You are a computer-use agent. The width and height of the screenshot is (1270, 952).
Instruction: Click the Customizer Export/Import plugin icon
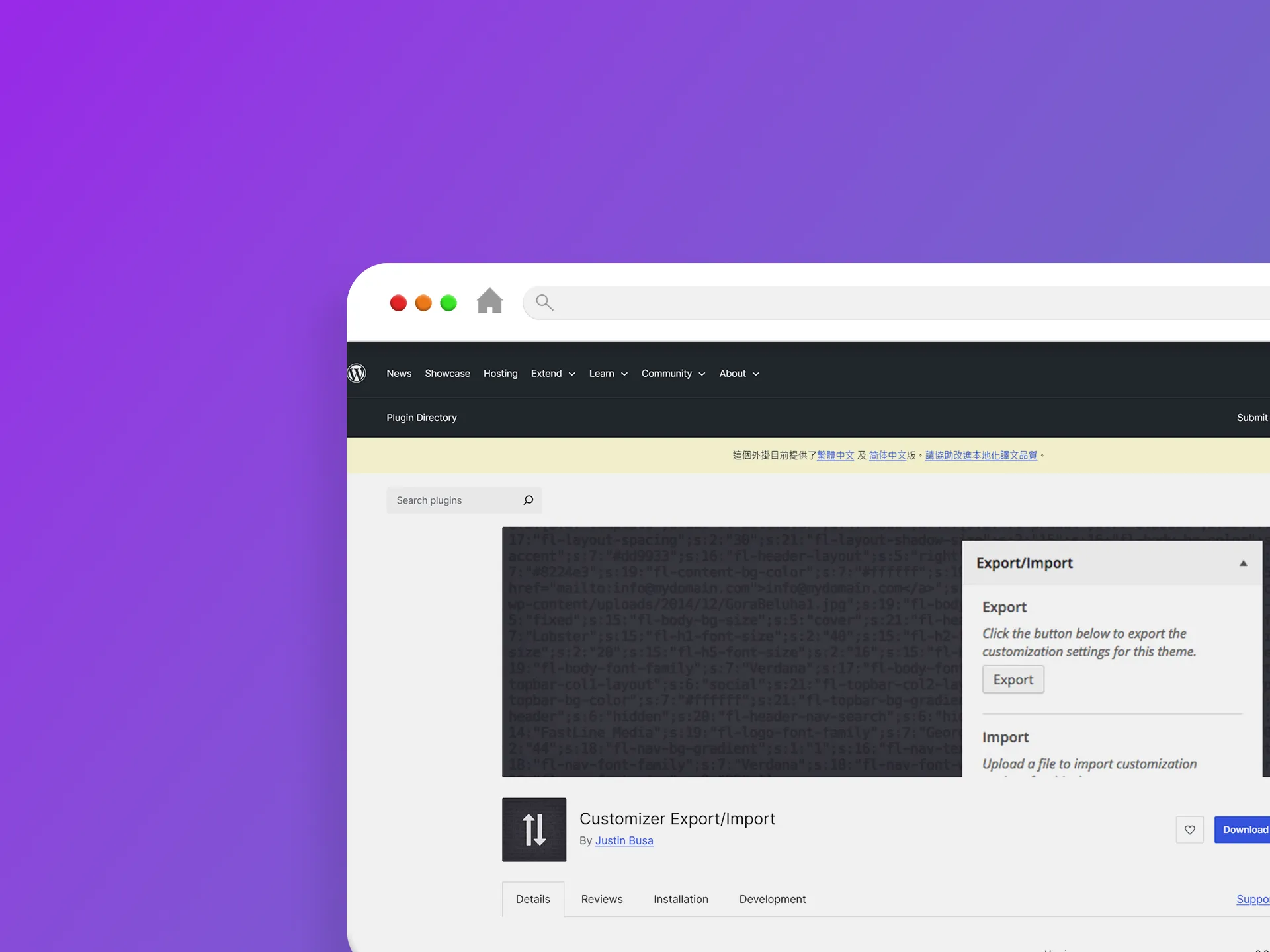tap(534, 830)
